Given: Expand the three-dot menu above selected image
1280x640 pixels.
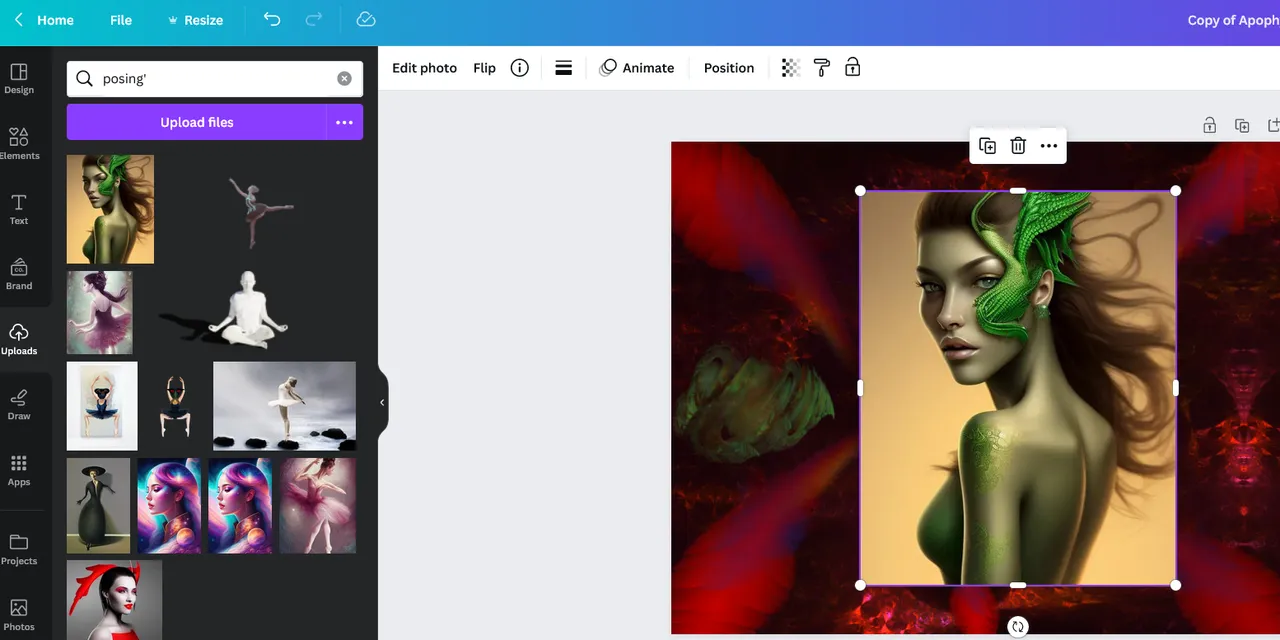Looking at the screenshot, I should point(1048,146).
